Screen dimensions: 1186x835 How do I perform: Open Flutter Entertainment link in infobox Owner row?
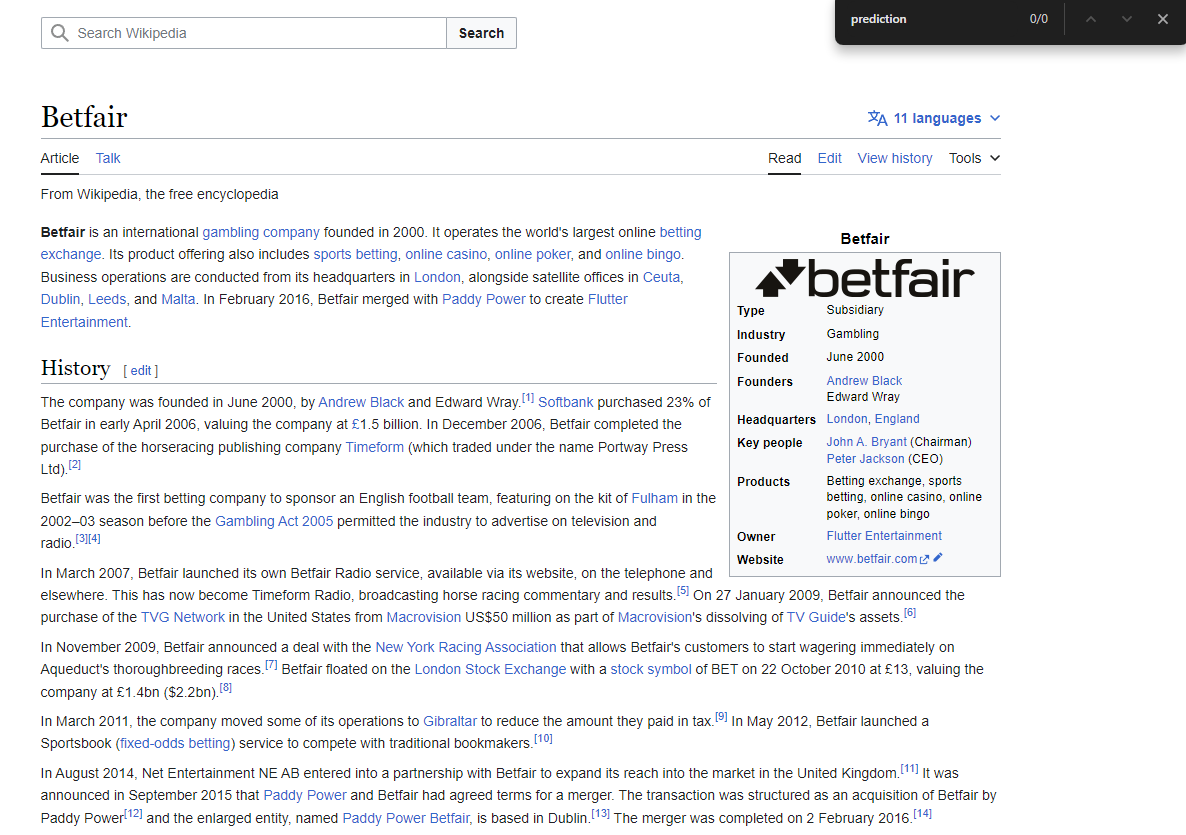(884, 535)
